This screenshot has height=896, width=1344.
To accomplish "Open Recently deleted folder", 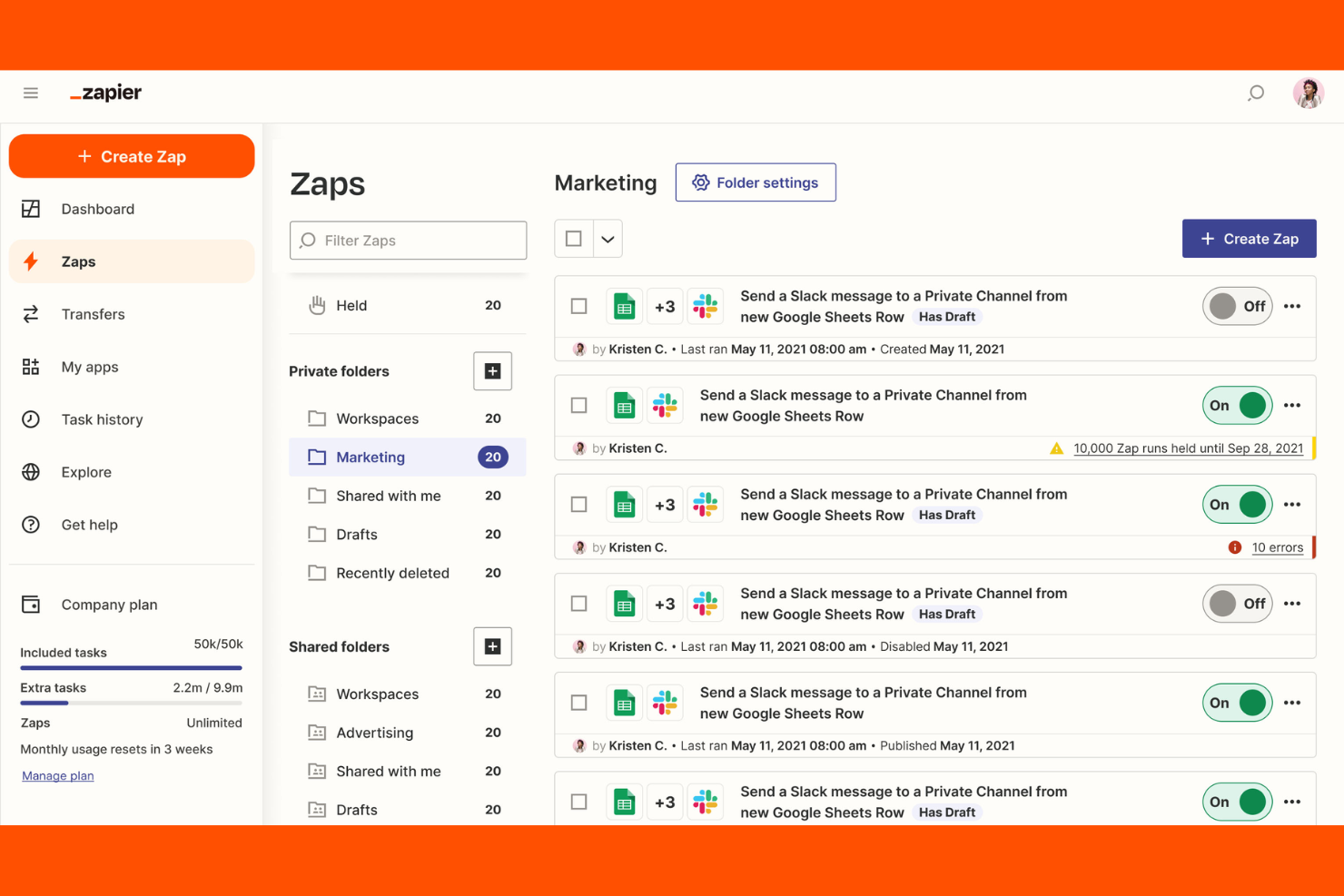I will (407, 573).
